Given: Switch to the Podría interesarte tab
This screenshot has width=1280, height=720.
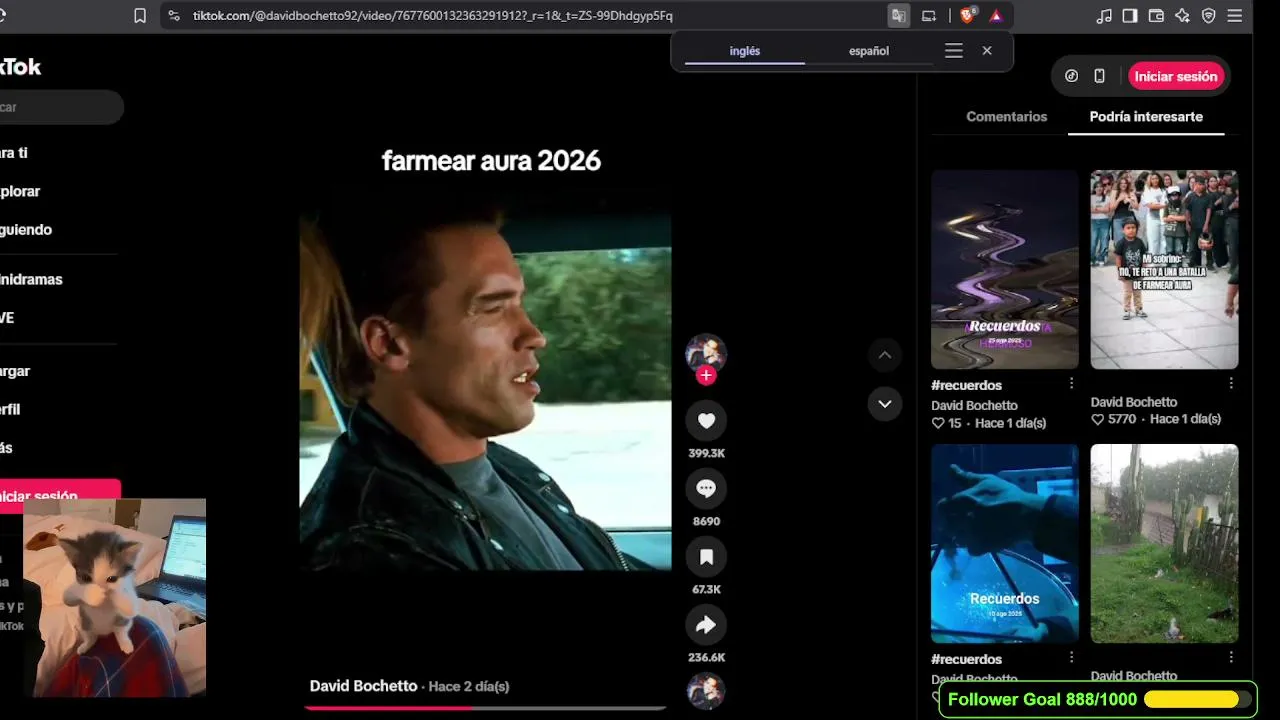Looking at the screenshot, I should click(x=1146, y=117).
